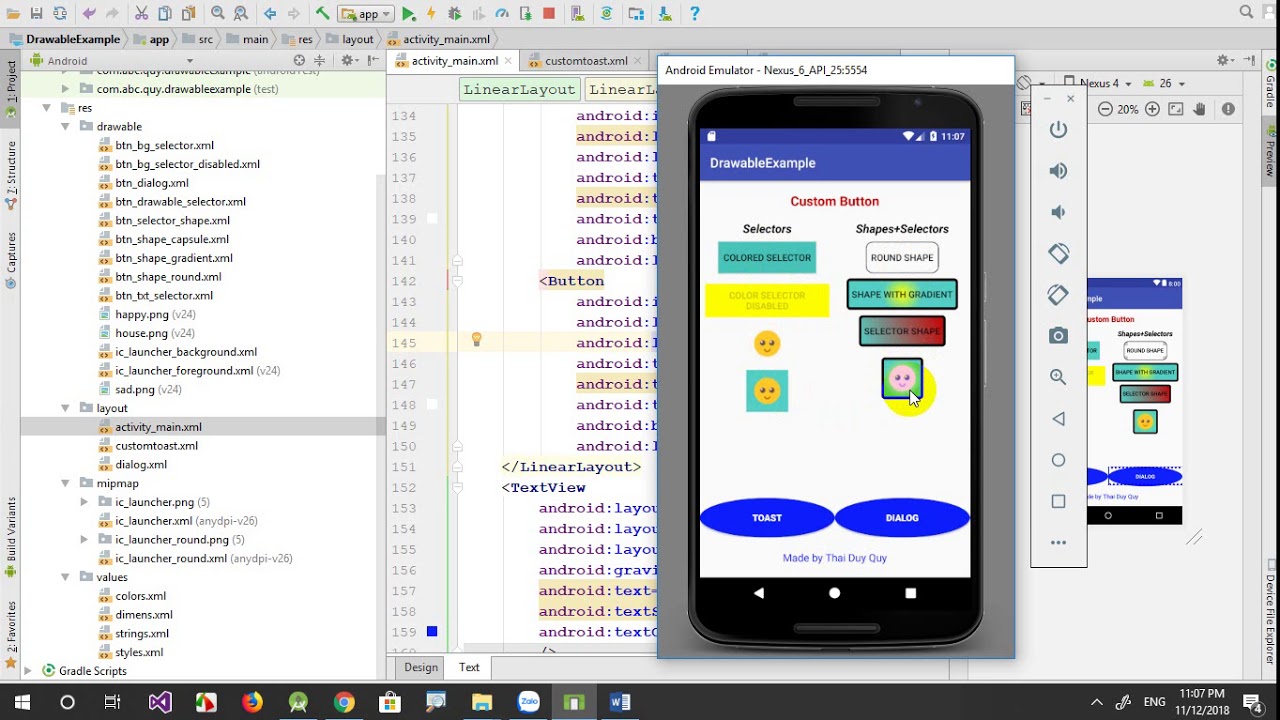
Task: Stop the running app with the red square
Action: 549,14
